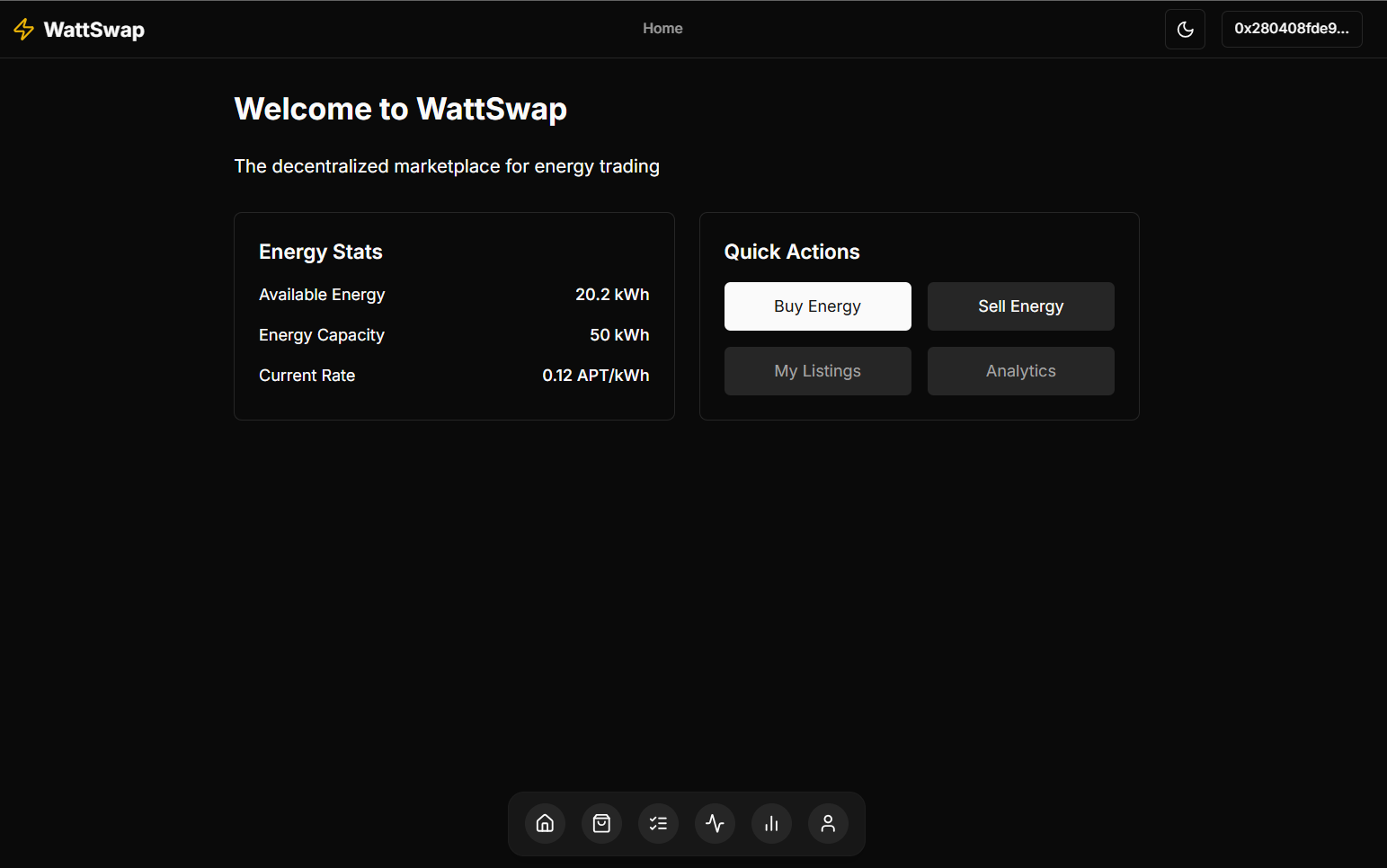The width and height of the screenshot is (1387, 868).
Task: Click the moon icon in the header
Action: (1185, 29)
